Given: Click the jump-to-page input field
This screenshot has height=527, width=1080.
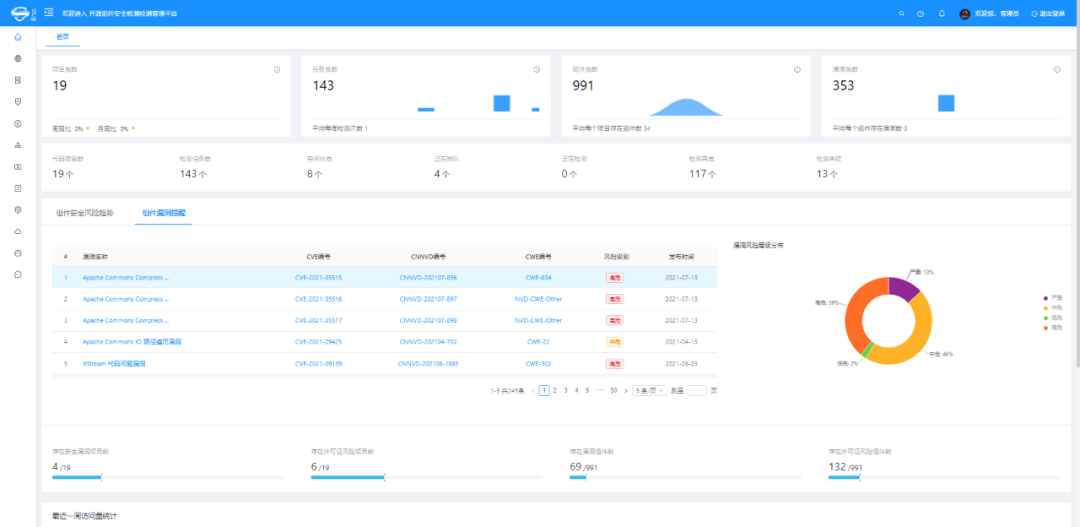Looking at the screenshot, I should (697, 390).
